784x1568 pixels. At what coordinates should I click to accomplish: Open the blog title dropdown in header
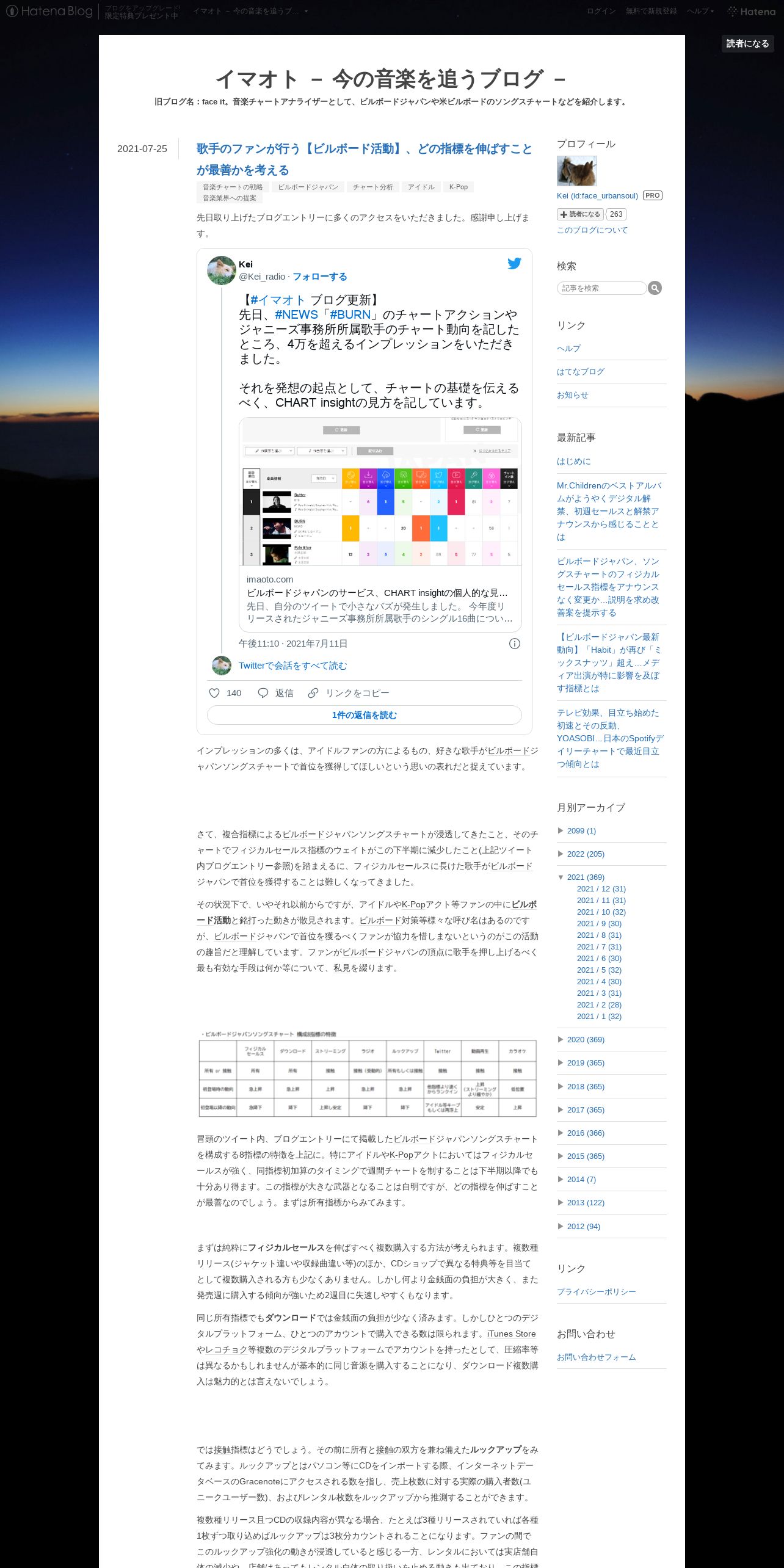click(250, 11)
